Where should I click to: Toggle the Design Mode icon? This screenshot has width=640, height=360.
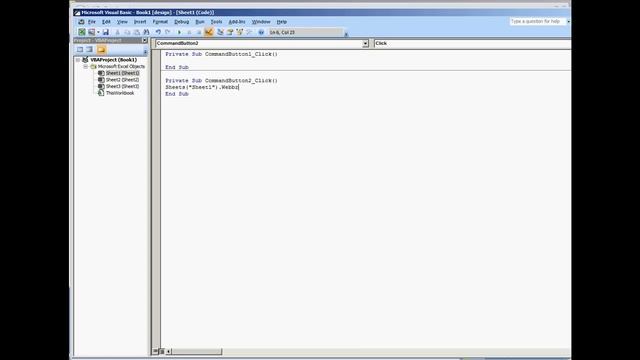(209, 32)
